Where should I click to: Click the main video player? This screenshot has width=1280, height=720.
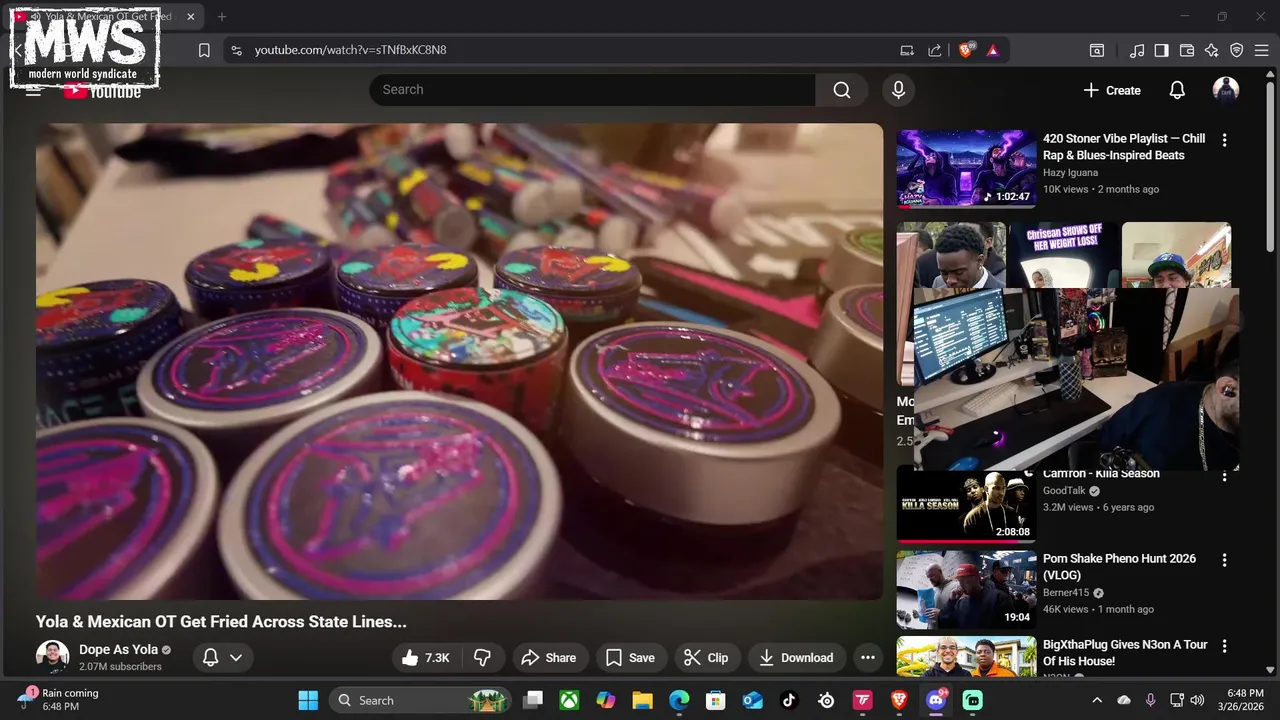[460, 361]
